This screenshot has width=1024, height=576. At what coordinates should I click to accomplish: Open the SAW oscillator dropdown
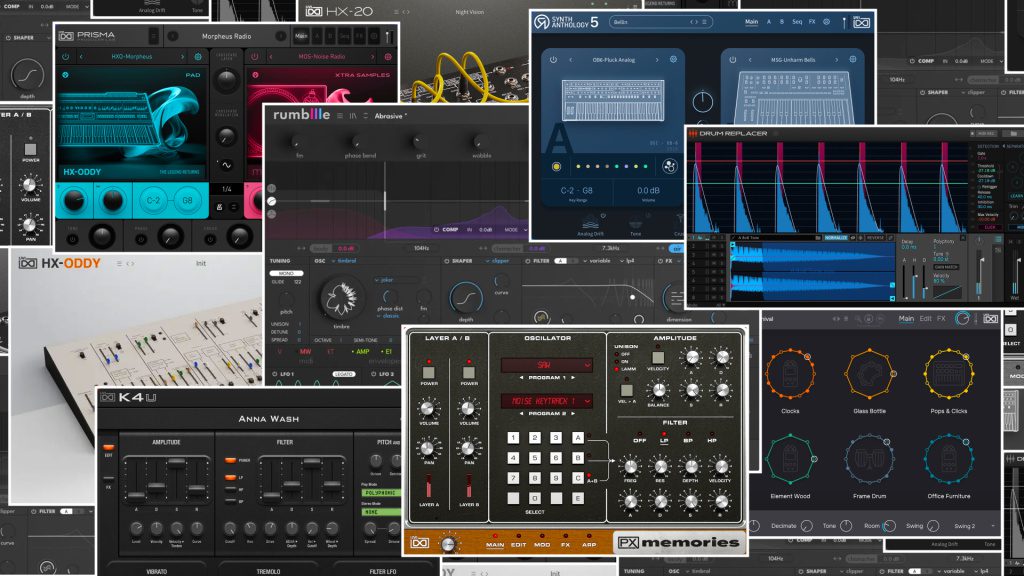[x=546, y=365]
